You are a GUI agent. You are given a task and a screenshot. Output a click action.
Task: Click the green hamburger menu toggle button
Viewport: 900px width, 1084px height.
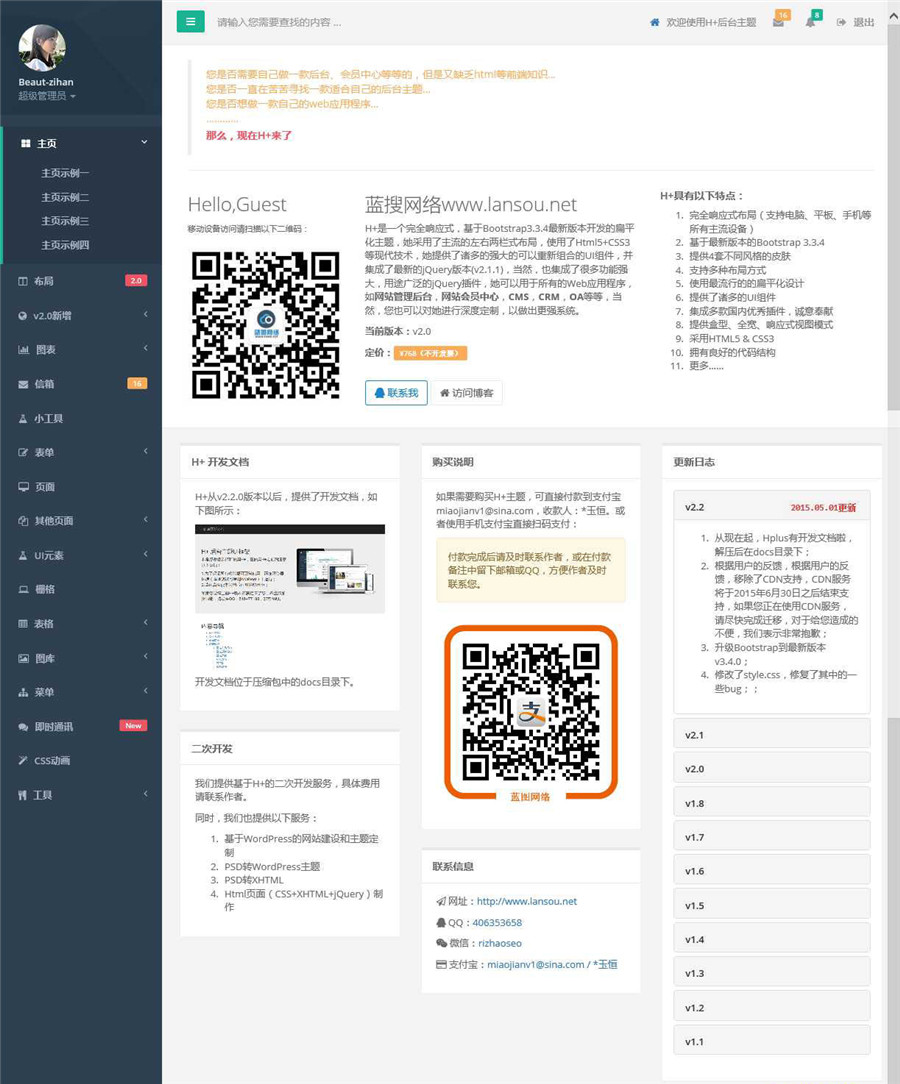point(190,21)
